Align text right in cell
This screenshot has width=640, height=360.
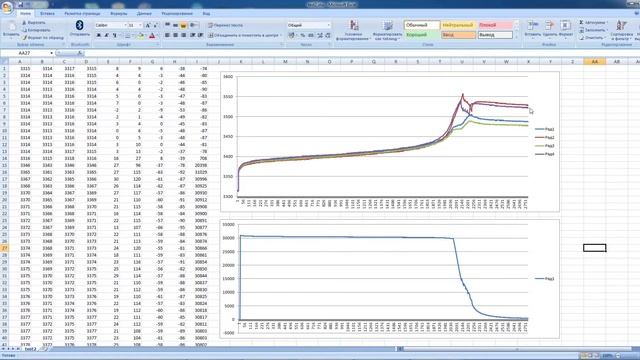184,36
